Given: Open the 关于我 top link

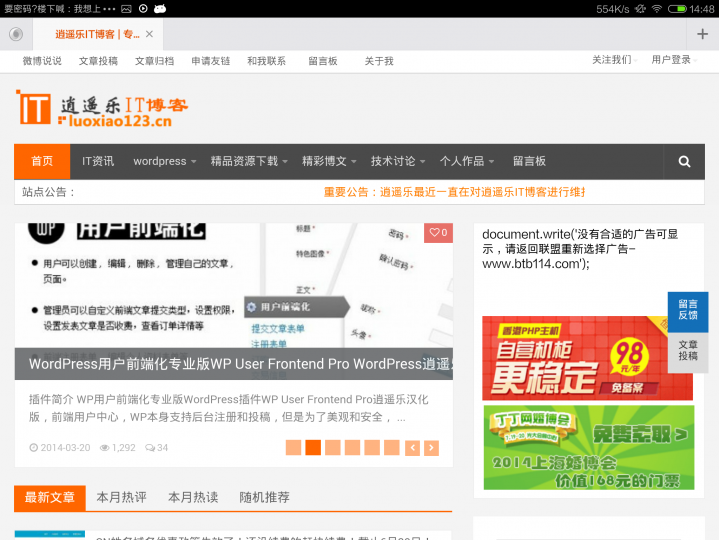Looking at the screenshot, I should 379,61.
